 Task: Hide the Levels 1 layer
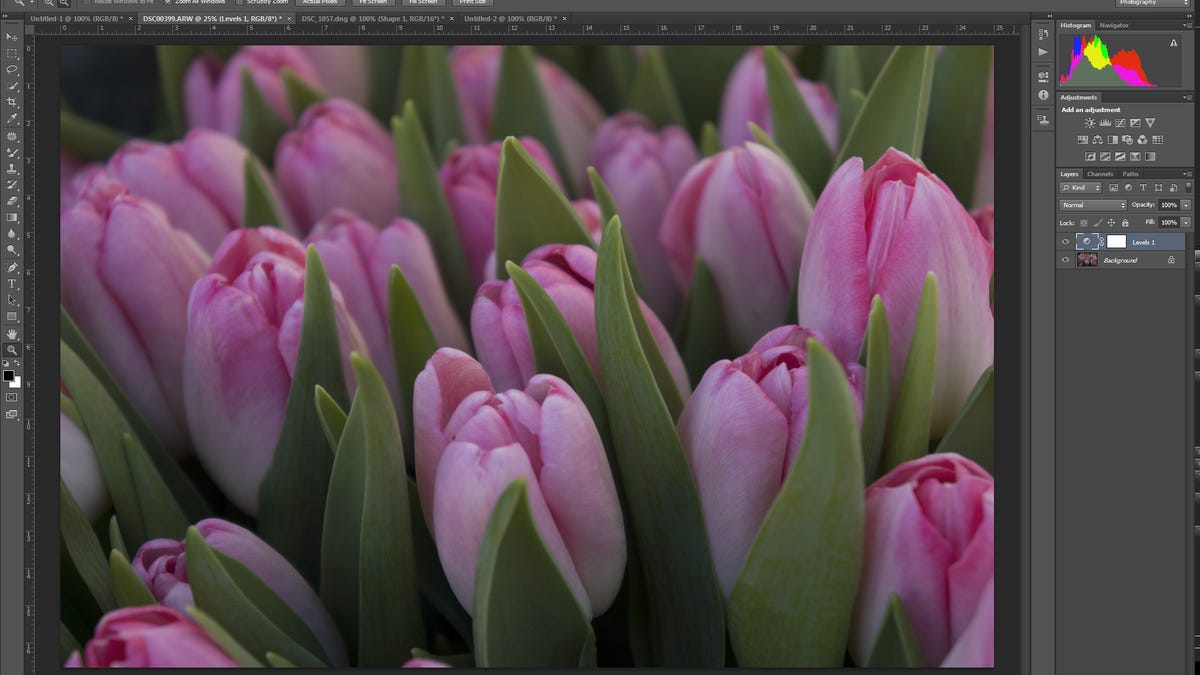coord(1066,241)
